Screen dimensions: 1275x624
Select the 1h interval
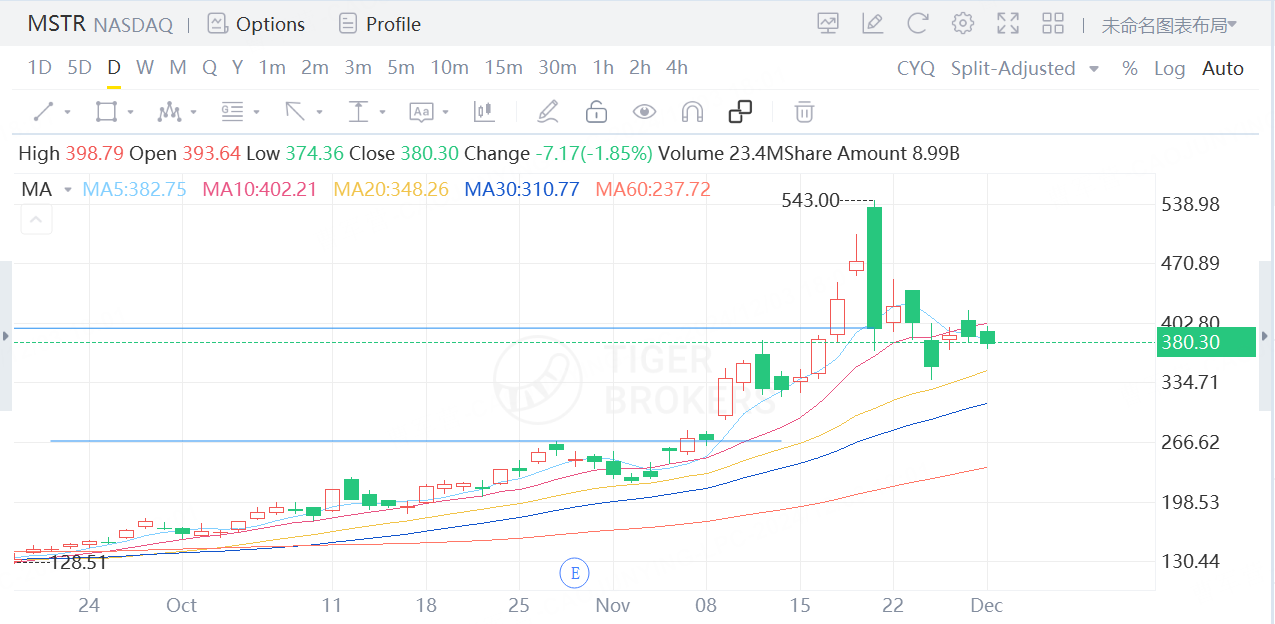[603, 68]
